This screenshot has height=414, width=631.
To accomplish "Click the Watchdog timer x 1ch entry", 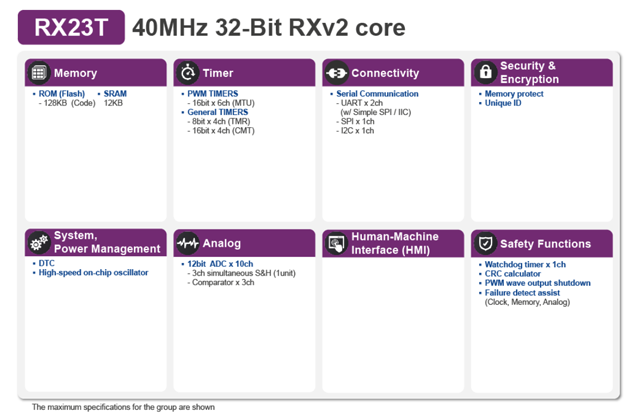I will tap(525, 264).
